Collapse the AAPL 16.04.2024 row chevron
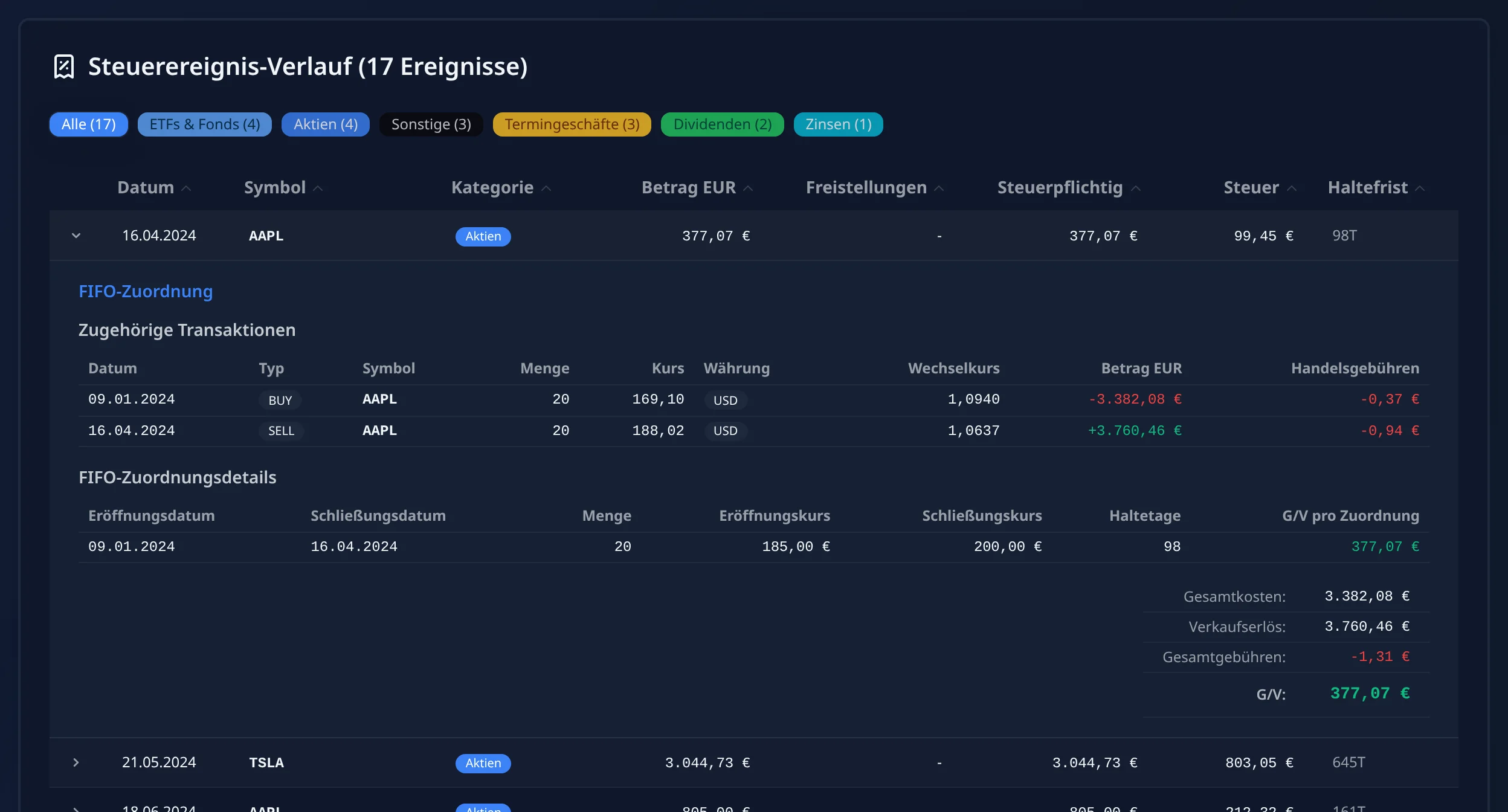The height and width of the screenshot is (812, 1508). tap(76, 236)
